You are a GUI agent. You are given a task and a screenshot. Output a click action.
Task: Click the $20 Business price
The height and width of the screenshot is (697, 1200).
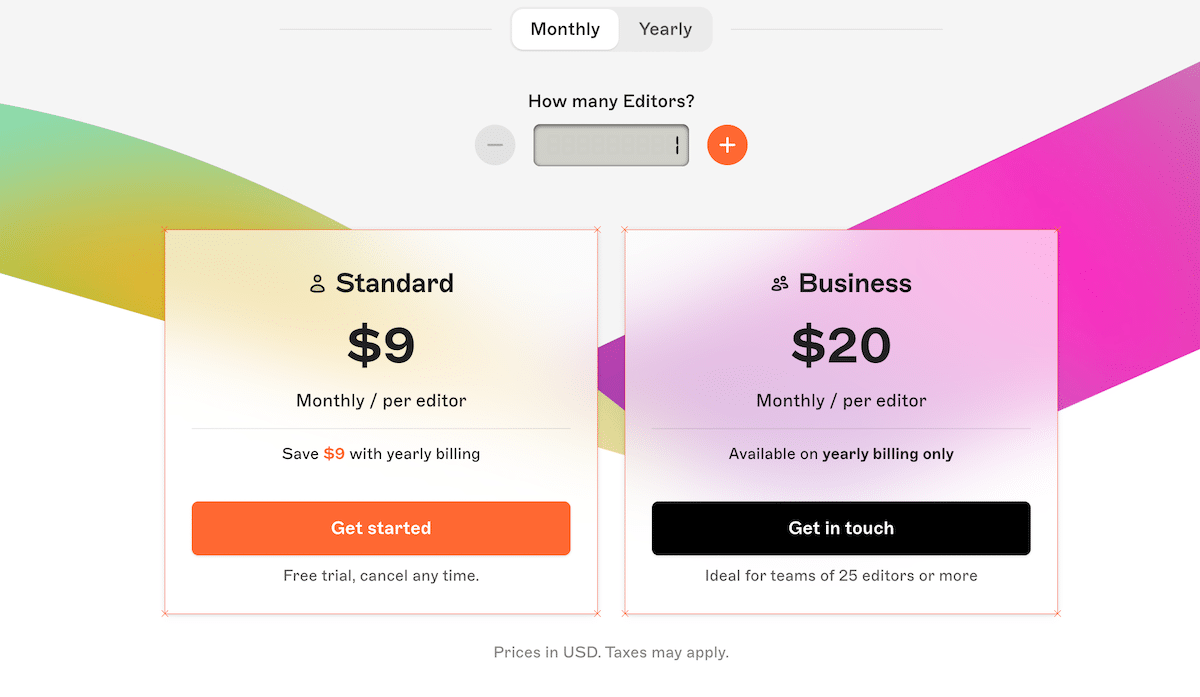click(841, 345)
